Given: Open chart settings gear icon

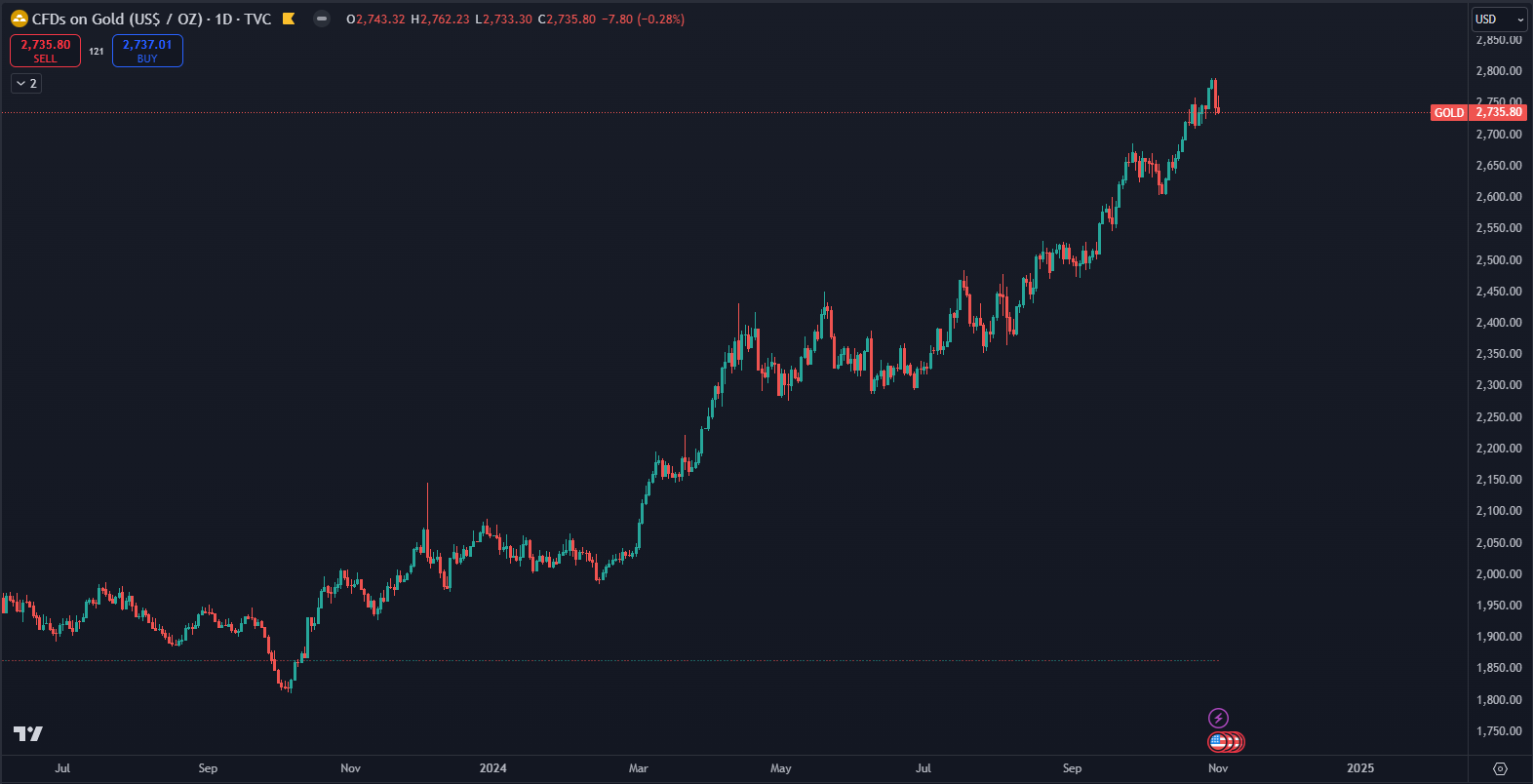Looking at the screenshot, I should [1500, 768].
